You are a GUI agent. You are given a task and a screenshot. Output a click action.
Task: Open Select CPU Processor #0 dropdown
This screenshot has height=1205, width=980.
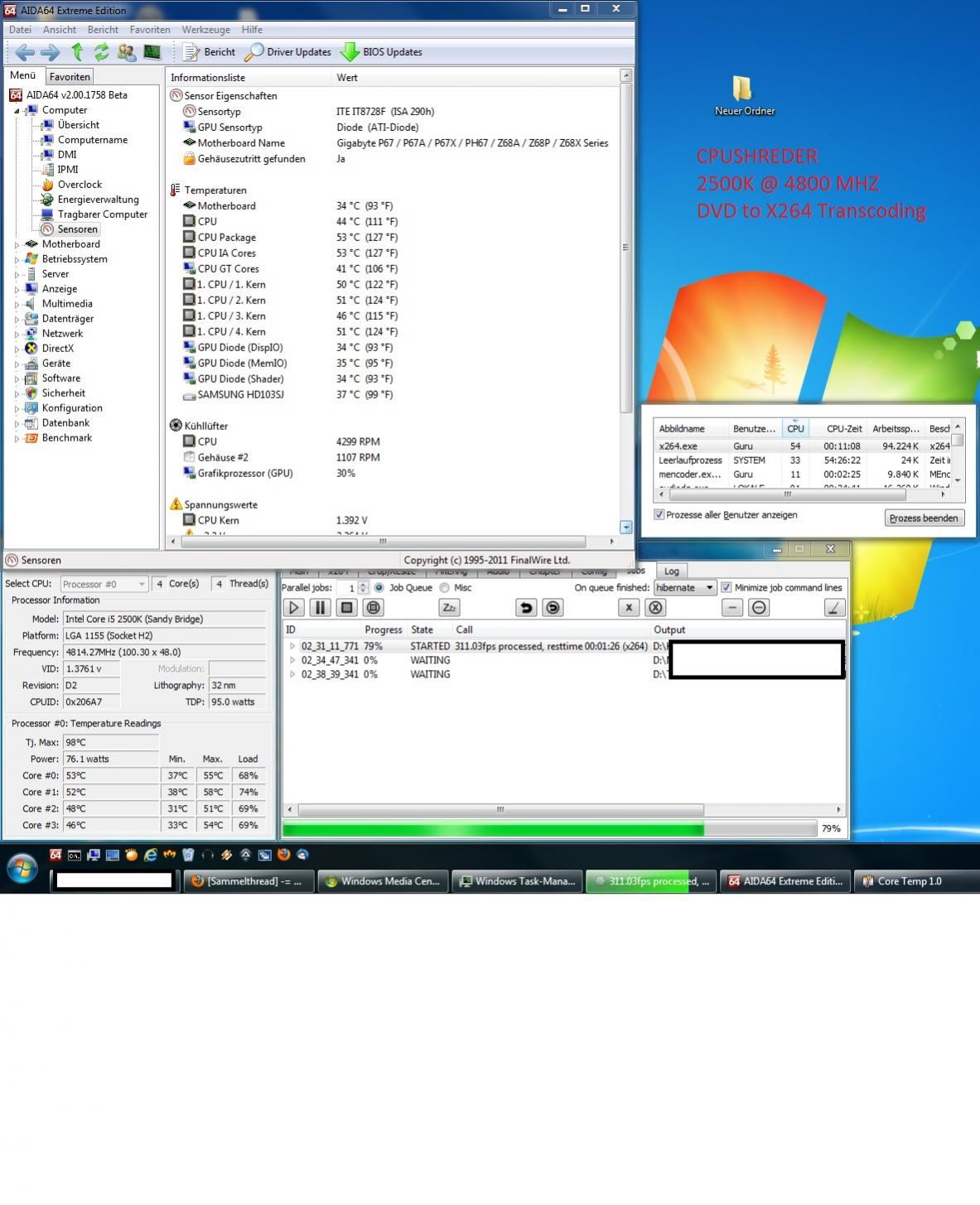click(x=104, y=584)
